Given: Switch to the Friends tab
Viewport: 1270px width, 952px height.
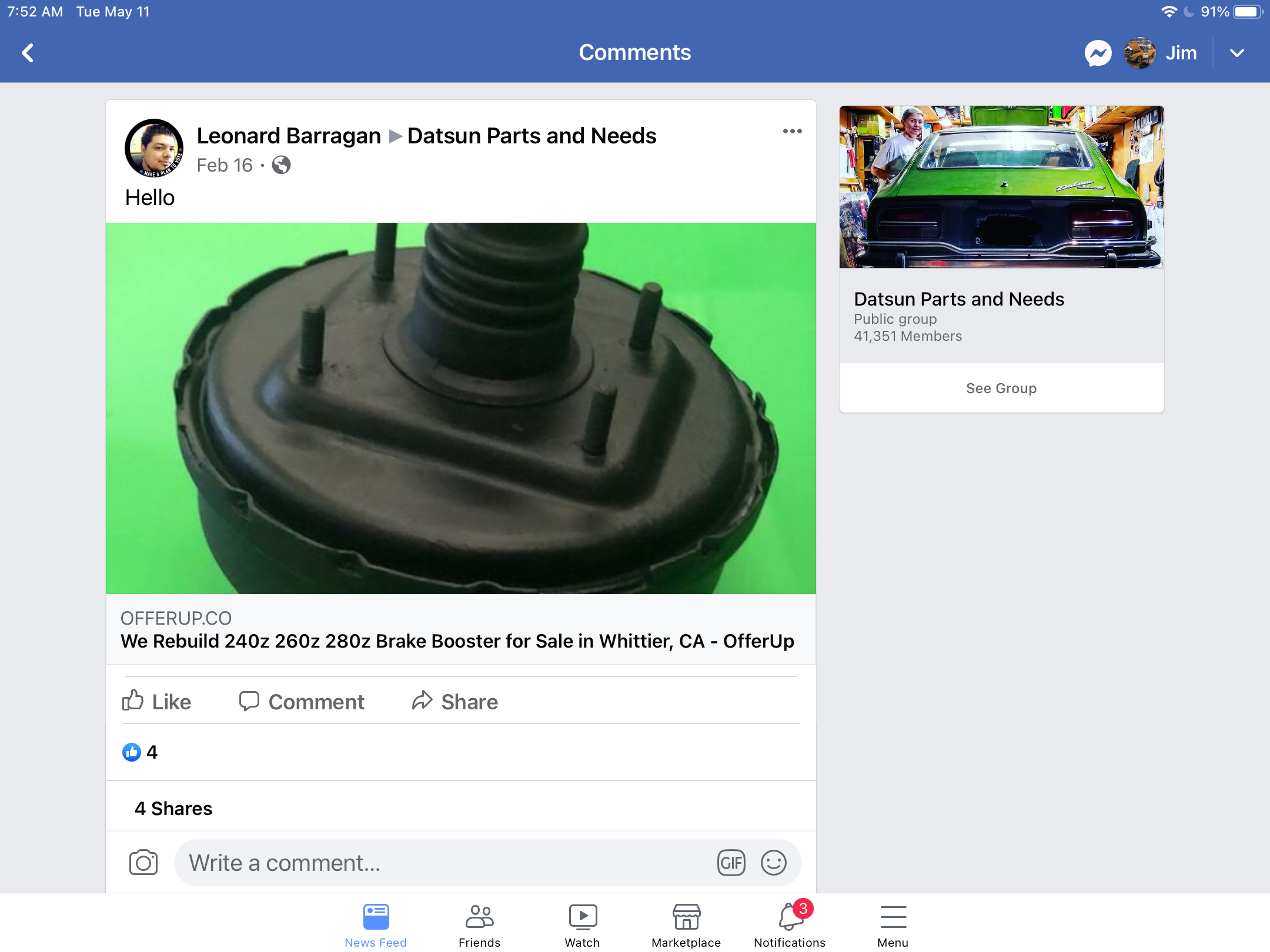Looking at the screenshot, I should pyautogui.click(x=479, y=926).
